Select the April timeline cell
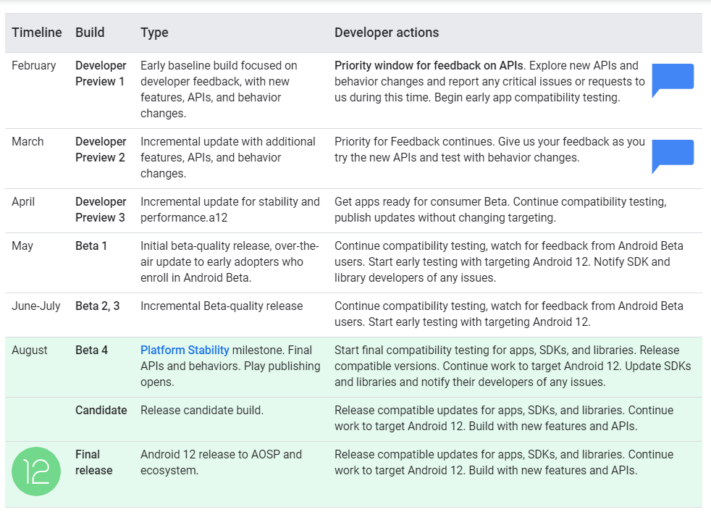 23,202
